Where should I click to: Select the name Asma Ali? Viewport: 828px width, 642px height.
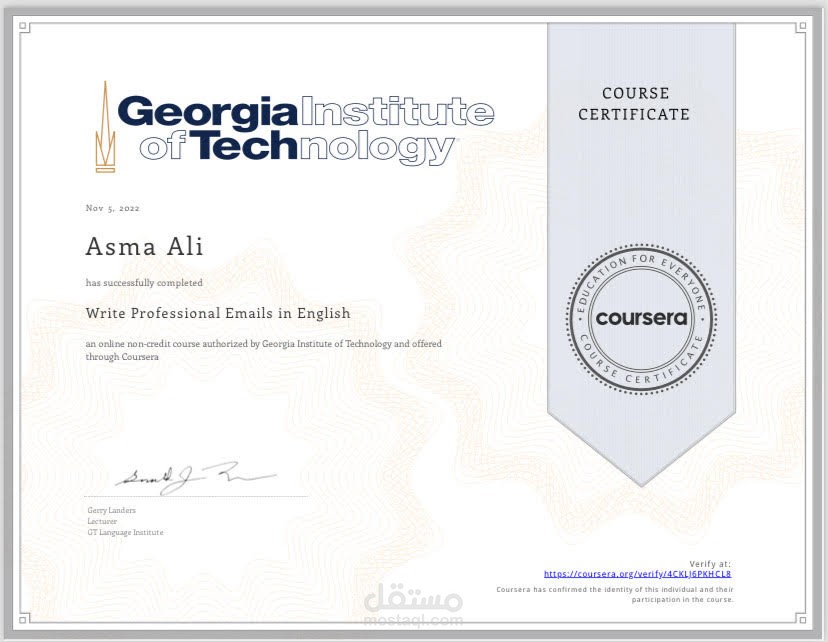coord(144,247)
